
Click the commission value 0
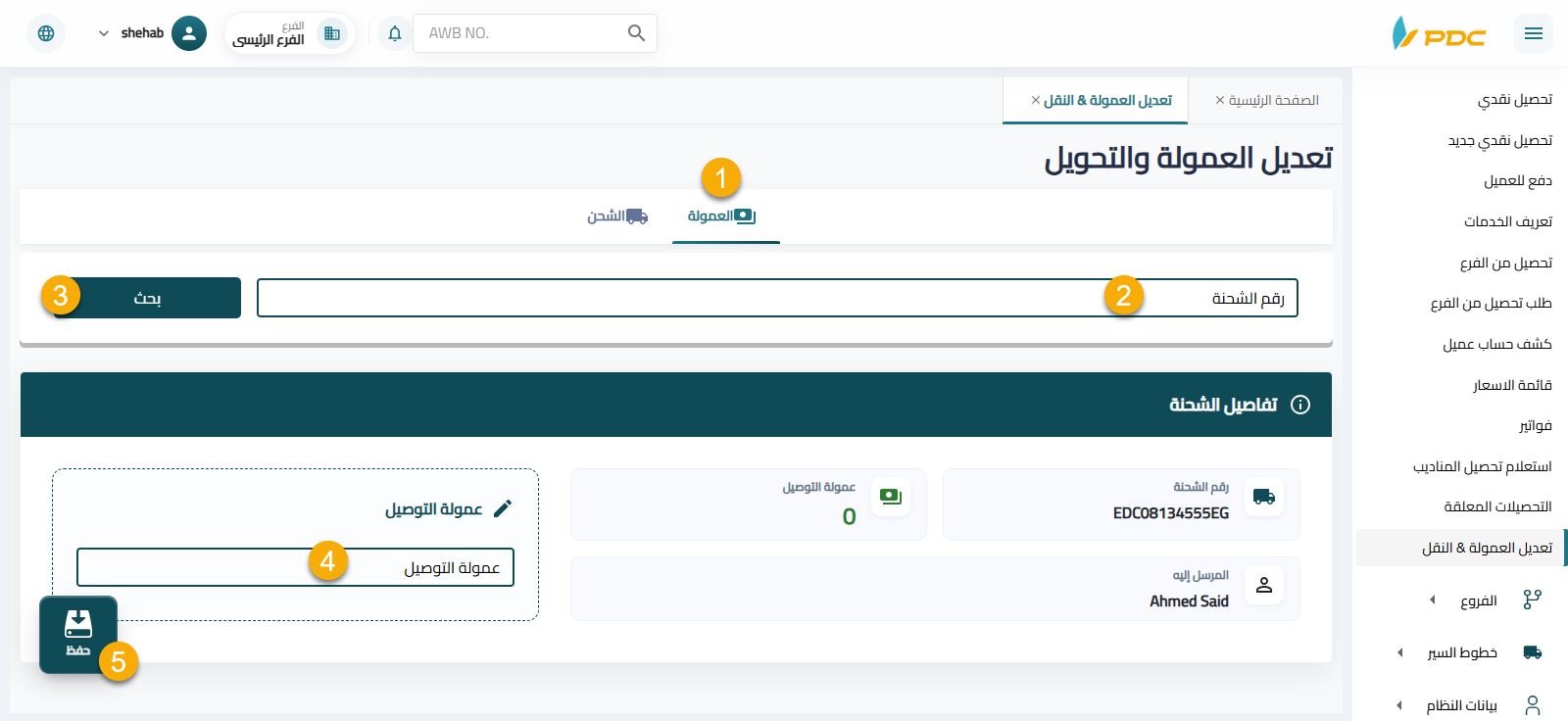(x=849, y=516)
